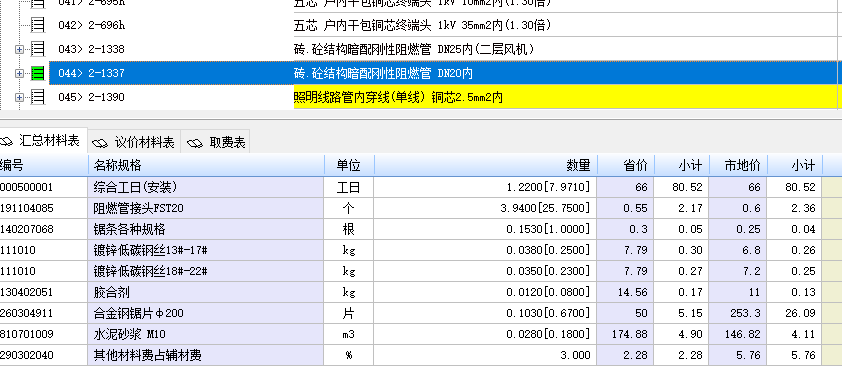Viewport: 842px width, 389px height.
Task: Click quantity 0.0280[0.1800]
Action: click(548, 334)
